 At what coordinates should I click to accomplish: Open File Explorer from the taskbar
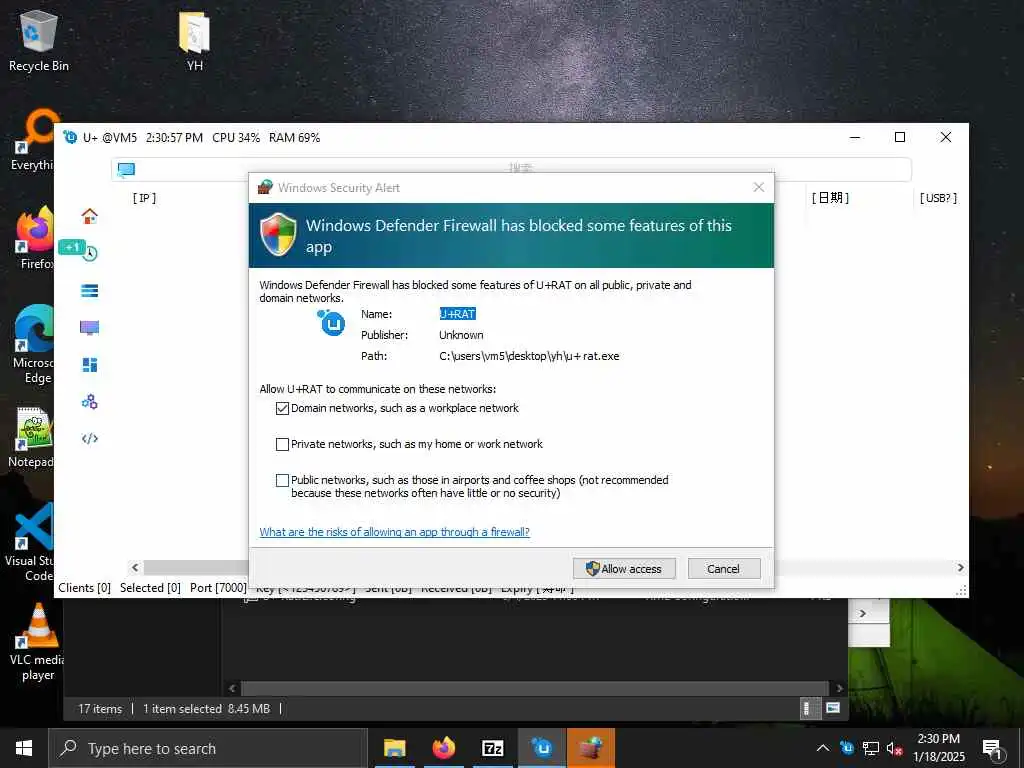click(394, 748)
